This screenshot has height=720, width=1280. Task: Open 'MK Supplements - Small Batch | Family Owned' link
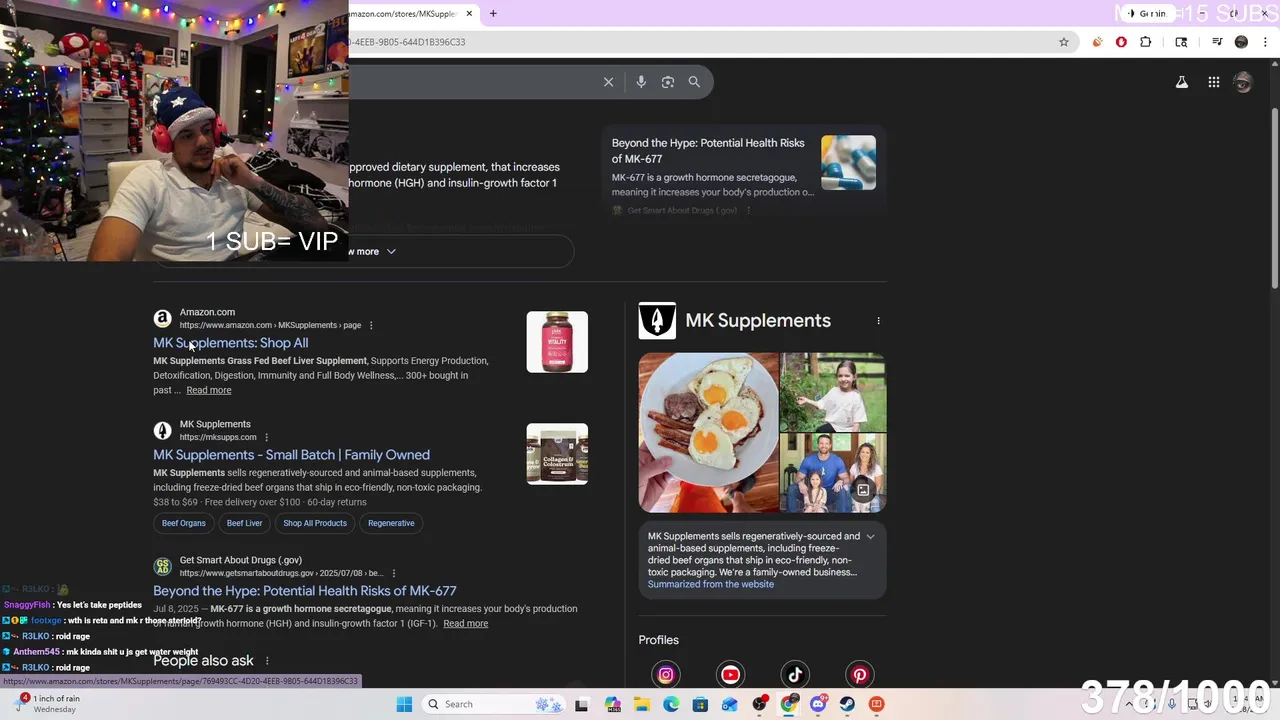click(x=291, y=455)
